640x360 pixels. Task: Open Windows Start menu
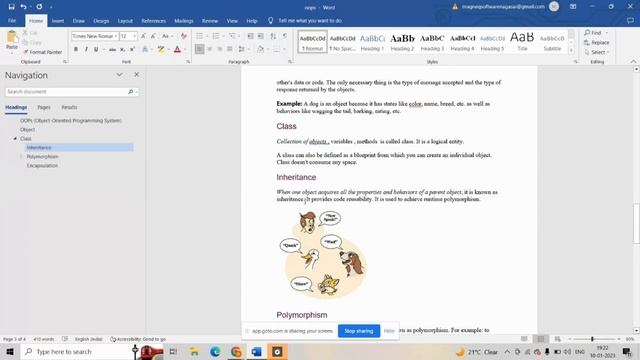[10, 351]
